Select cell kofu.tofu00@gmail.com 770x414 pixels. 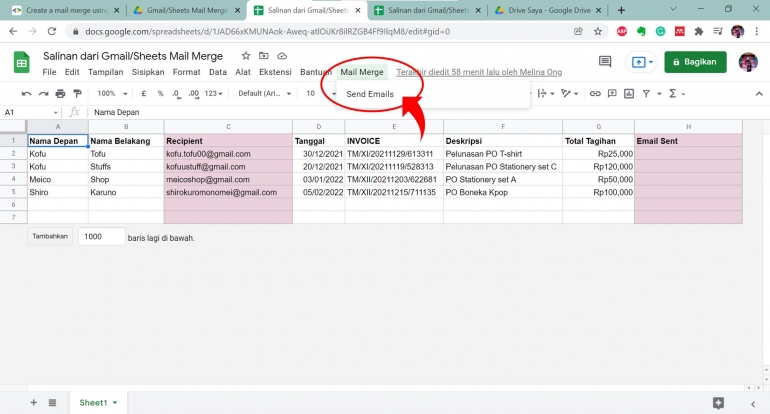(x=228, y=154)
